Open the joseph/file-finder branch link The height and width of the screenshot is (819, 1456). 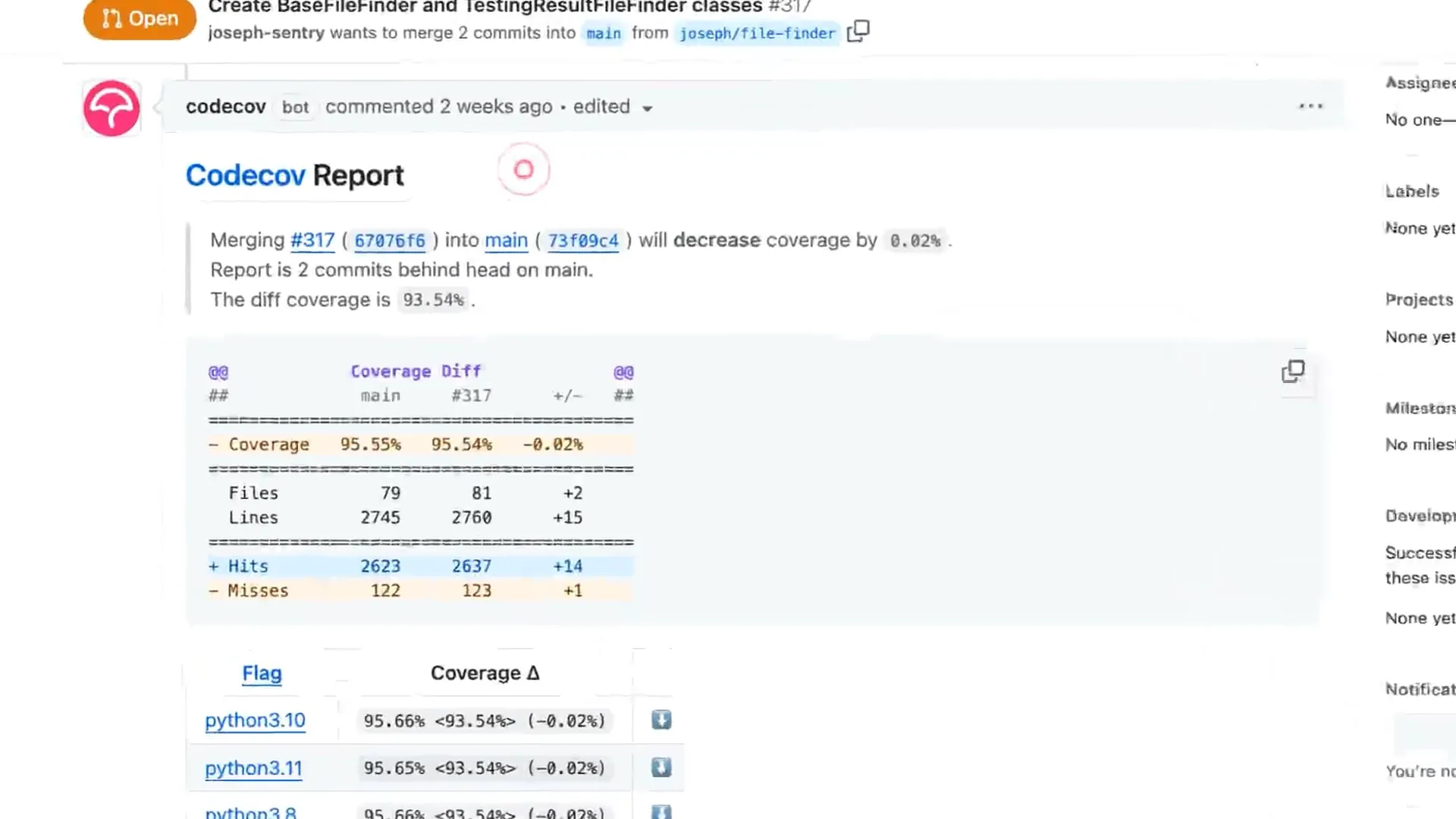(x=757, y=33)
